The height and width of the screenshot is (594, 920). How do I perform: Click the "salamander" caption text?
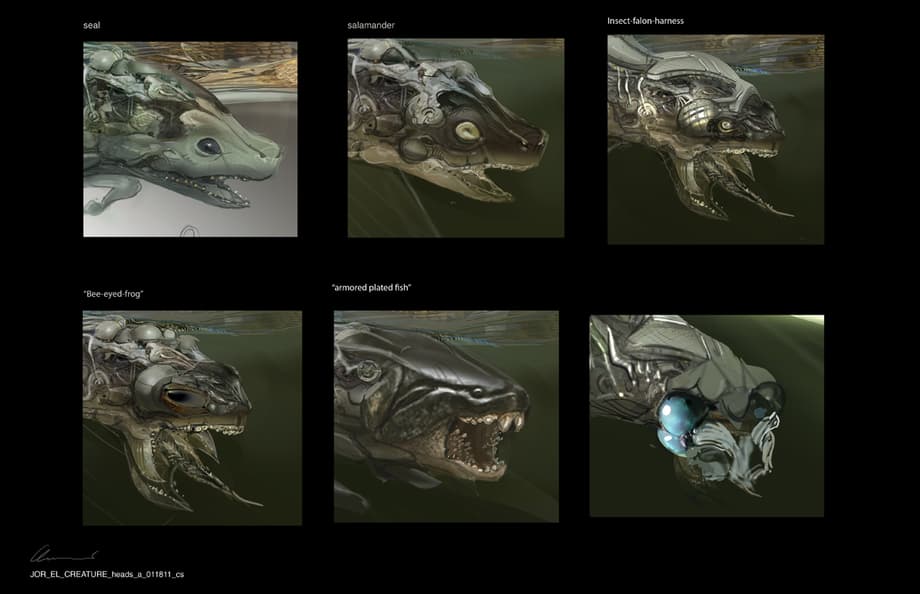369,23
